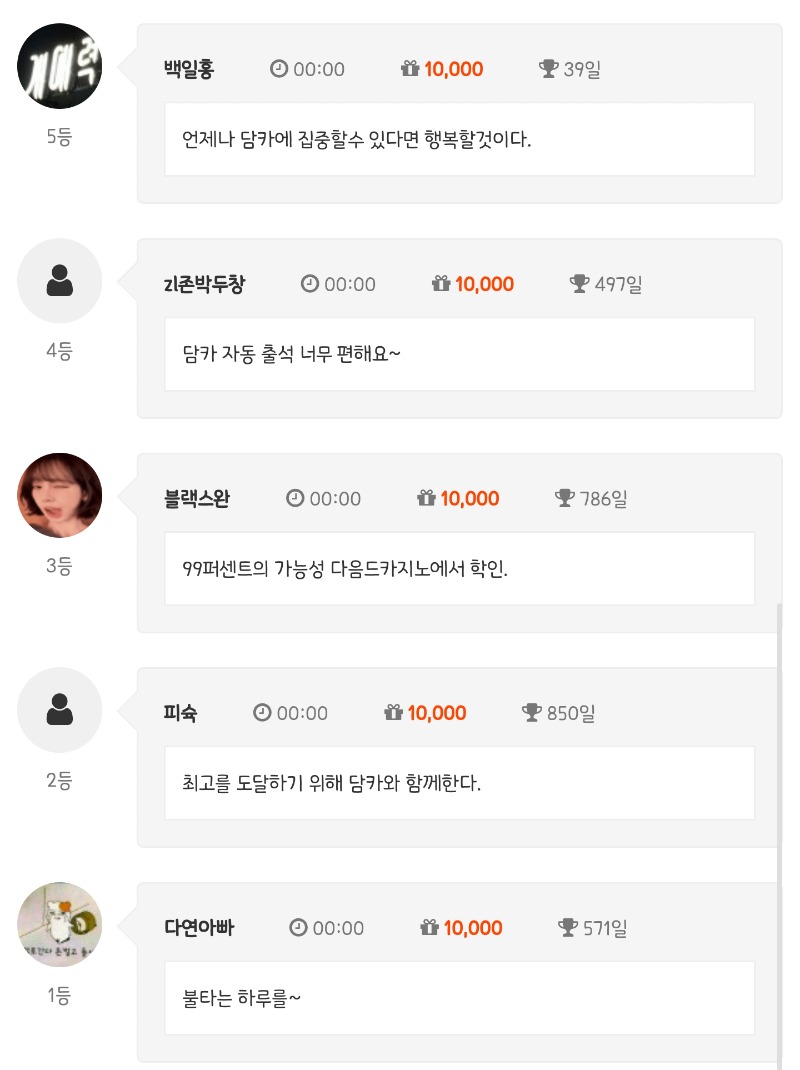Viewport: 800px width, 1070px height.
Task: Click 피쑥's default user avatar
Action: pyautogui.click(x=60, y=710)
